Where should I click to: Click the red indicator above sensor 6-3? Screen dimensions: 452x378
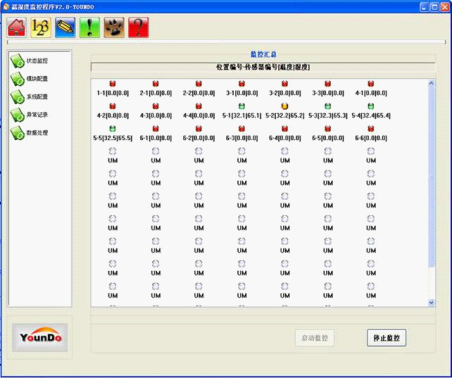tap(242, 129)
